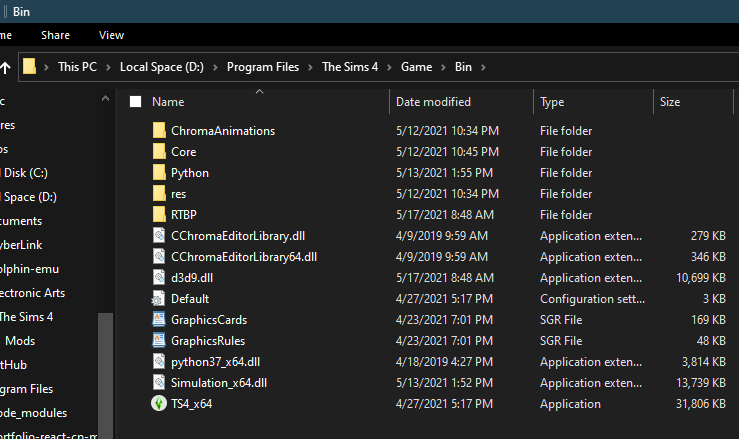Click the GraphicsCards SGR file icon
Screen dimensions: 739x439
point(159,320)
